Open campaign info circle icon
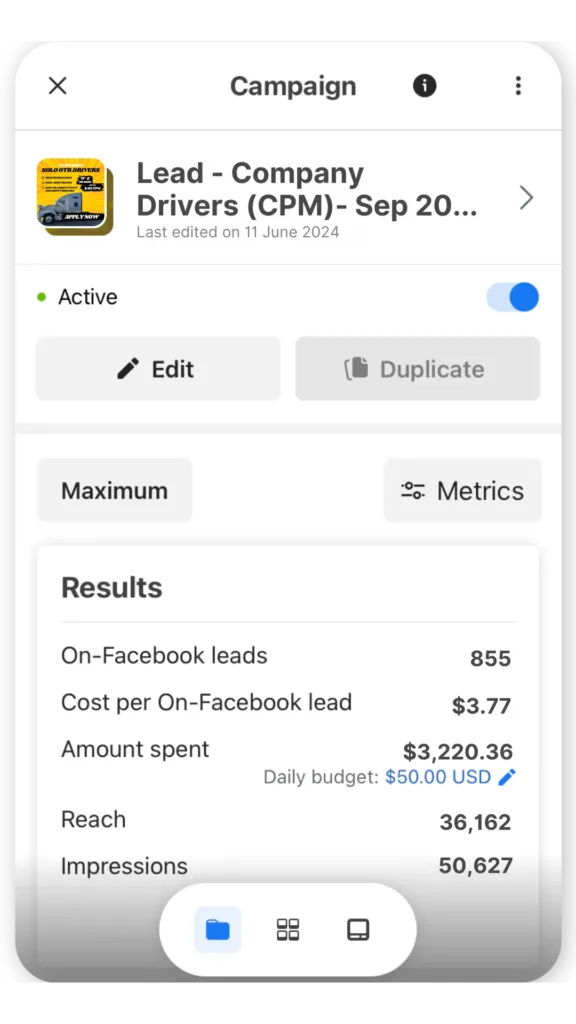This screenshot has height=1024, width=576. click(424, 86)
